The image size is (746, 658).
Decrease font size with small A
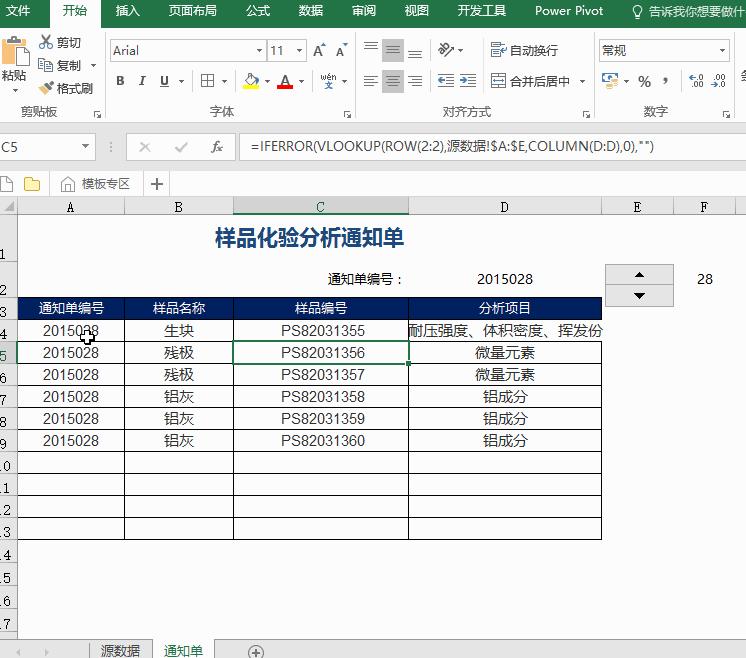coord(342,50)
